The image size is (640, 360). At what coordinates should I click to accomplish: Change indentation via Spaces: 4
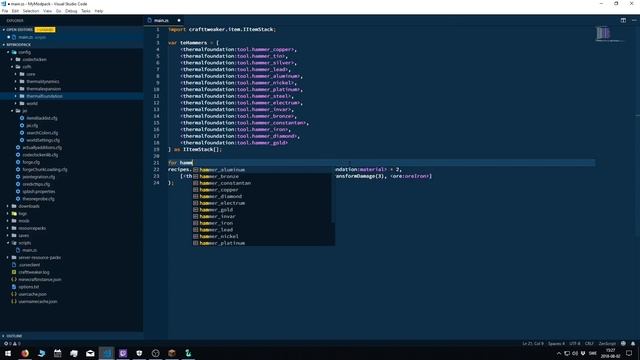(x=556, y=344)
